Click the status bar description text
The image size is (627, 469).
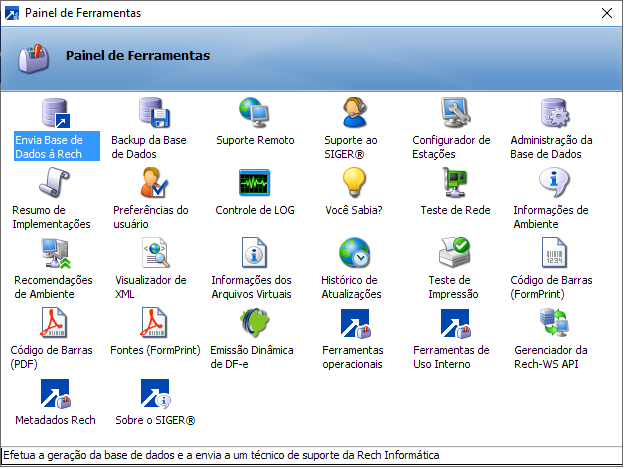tap(222, 457)
